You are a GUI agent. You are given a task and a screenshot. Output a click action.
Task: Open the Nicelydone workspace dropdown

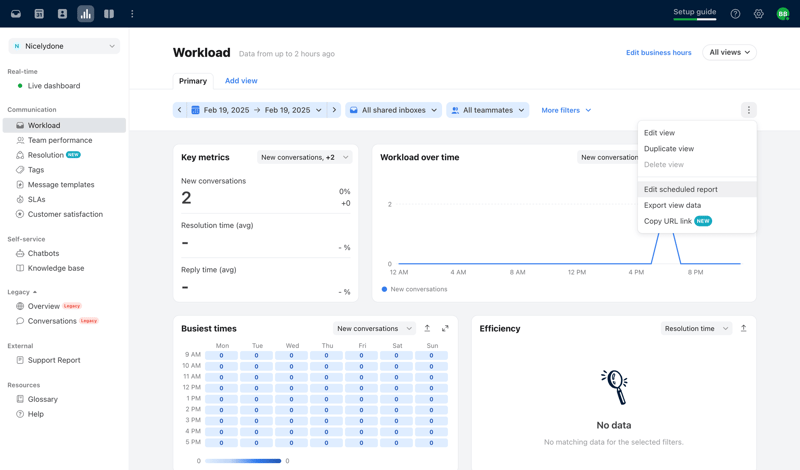[x=64, y=46]
